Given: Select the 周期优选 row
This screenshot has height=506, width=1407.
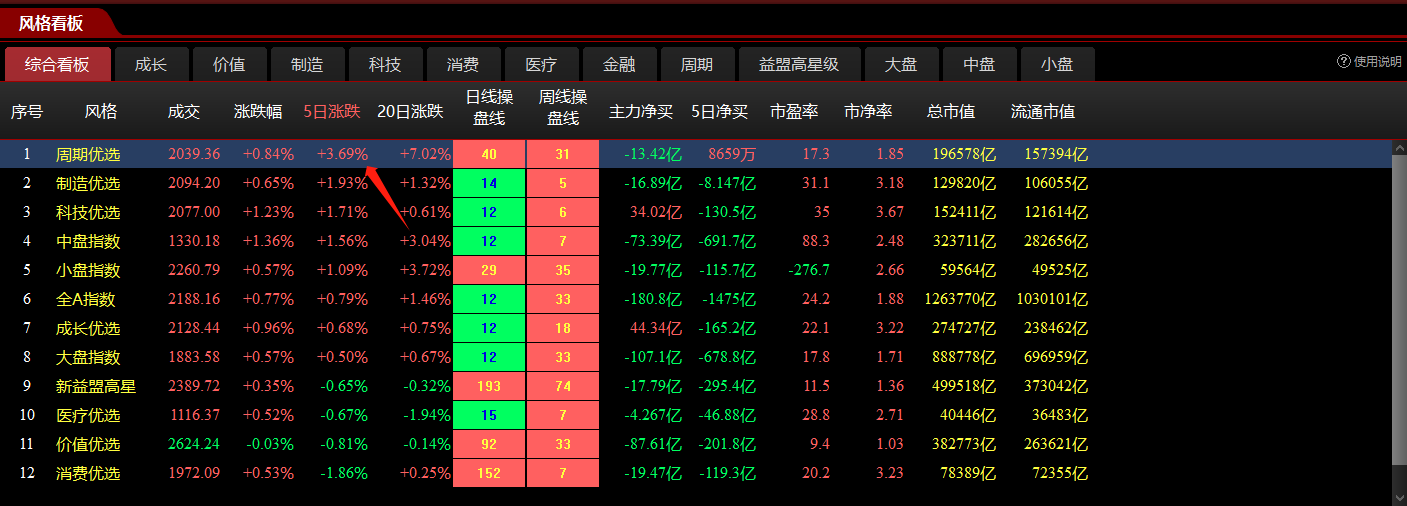Looking at the screenshot, I should [88, 155].
